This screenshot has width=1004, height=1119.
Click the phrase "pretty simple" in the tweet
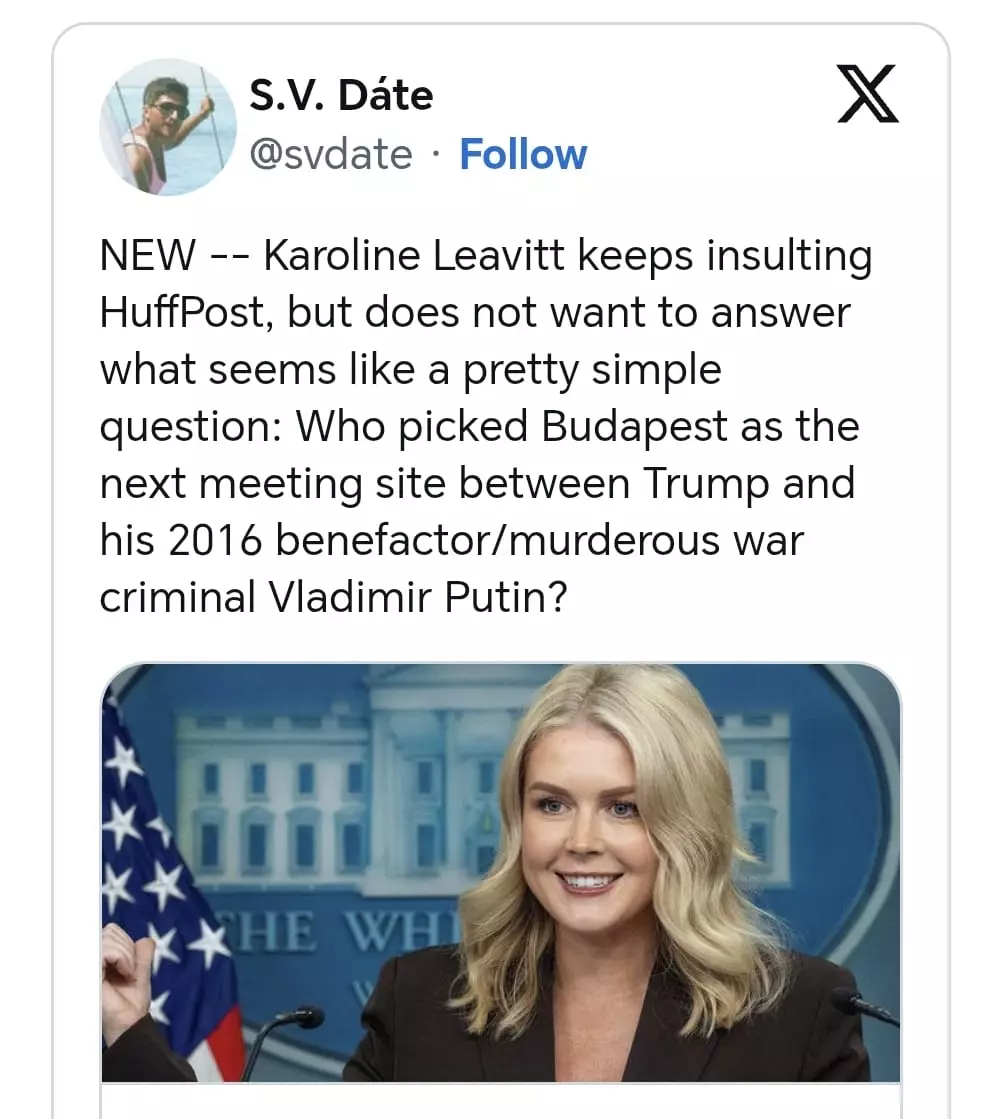click(592, 370)
